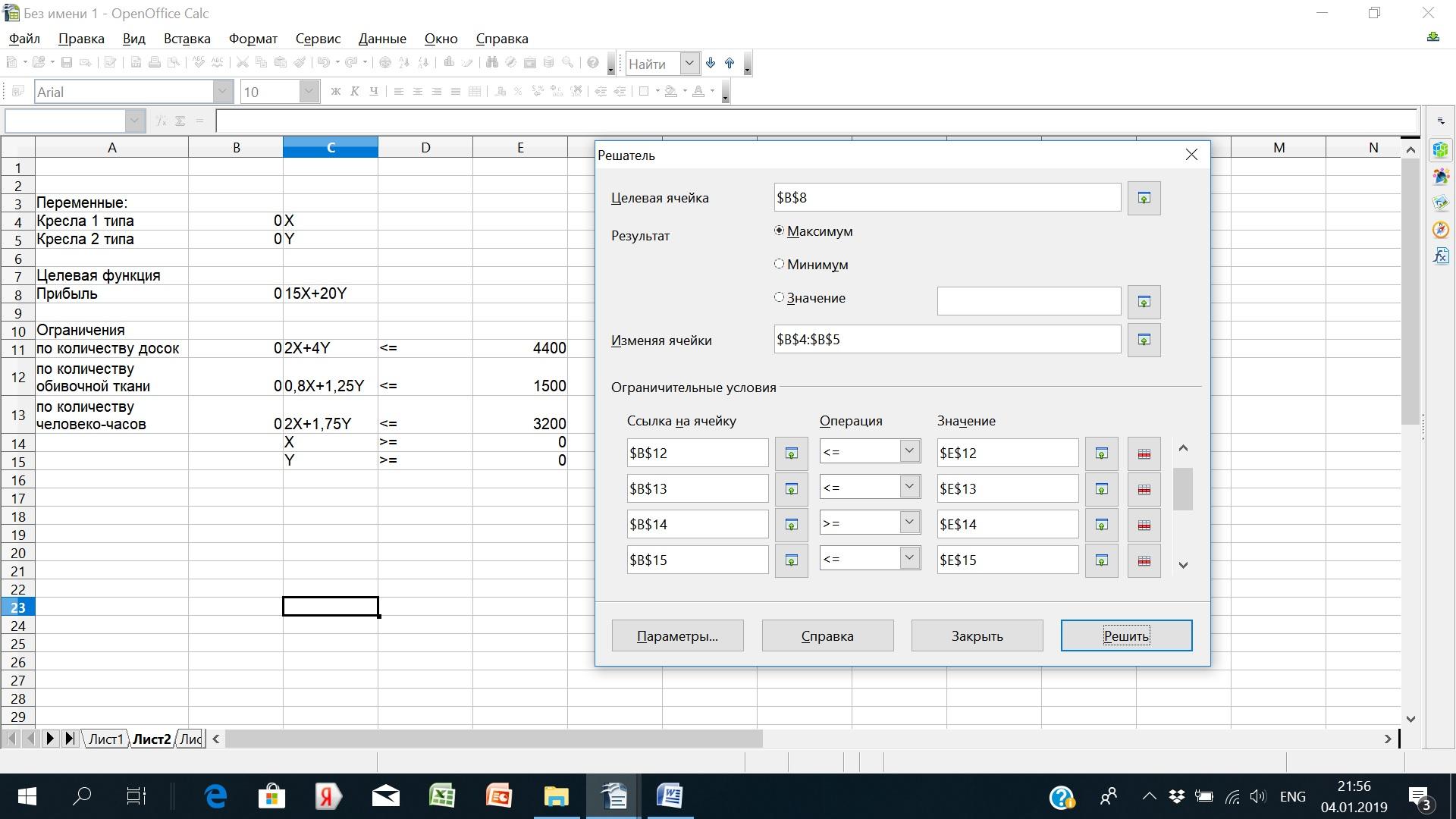This screenshot has height=819, width=1456.
Task: Click the Решить button
Action: coord(1126,635)
